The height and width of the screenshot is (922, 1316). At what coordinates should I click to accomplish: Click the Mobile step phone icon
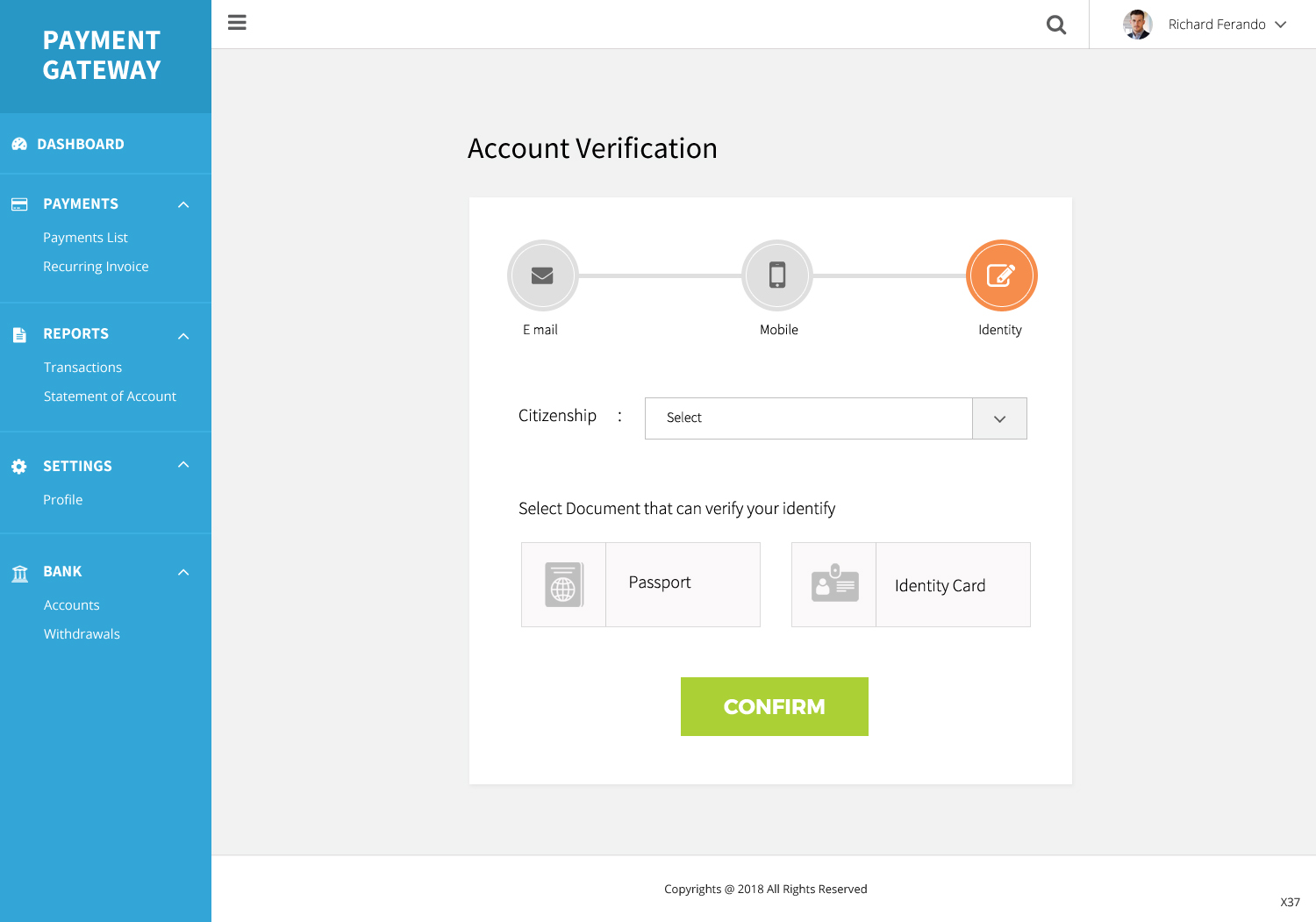[x=777, y=275]
